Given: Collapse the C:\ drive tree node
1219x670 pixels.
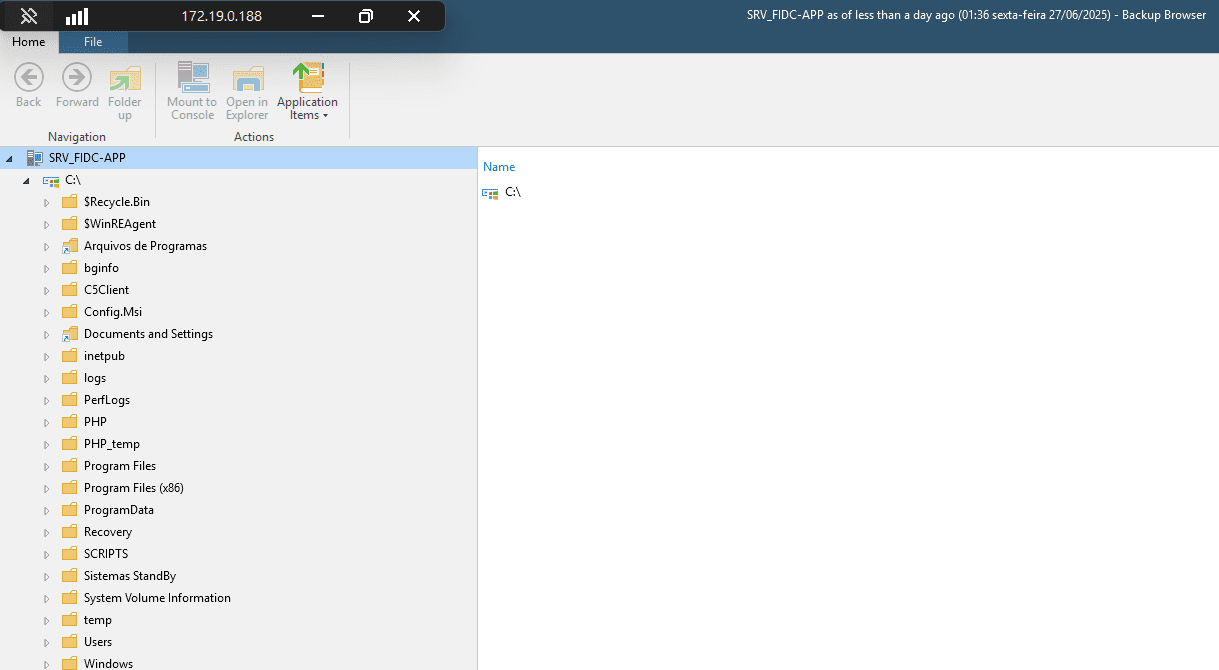Looking at the screenshot, I should [x=27, y=181].
